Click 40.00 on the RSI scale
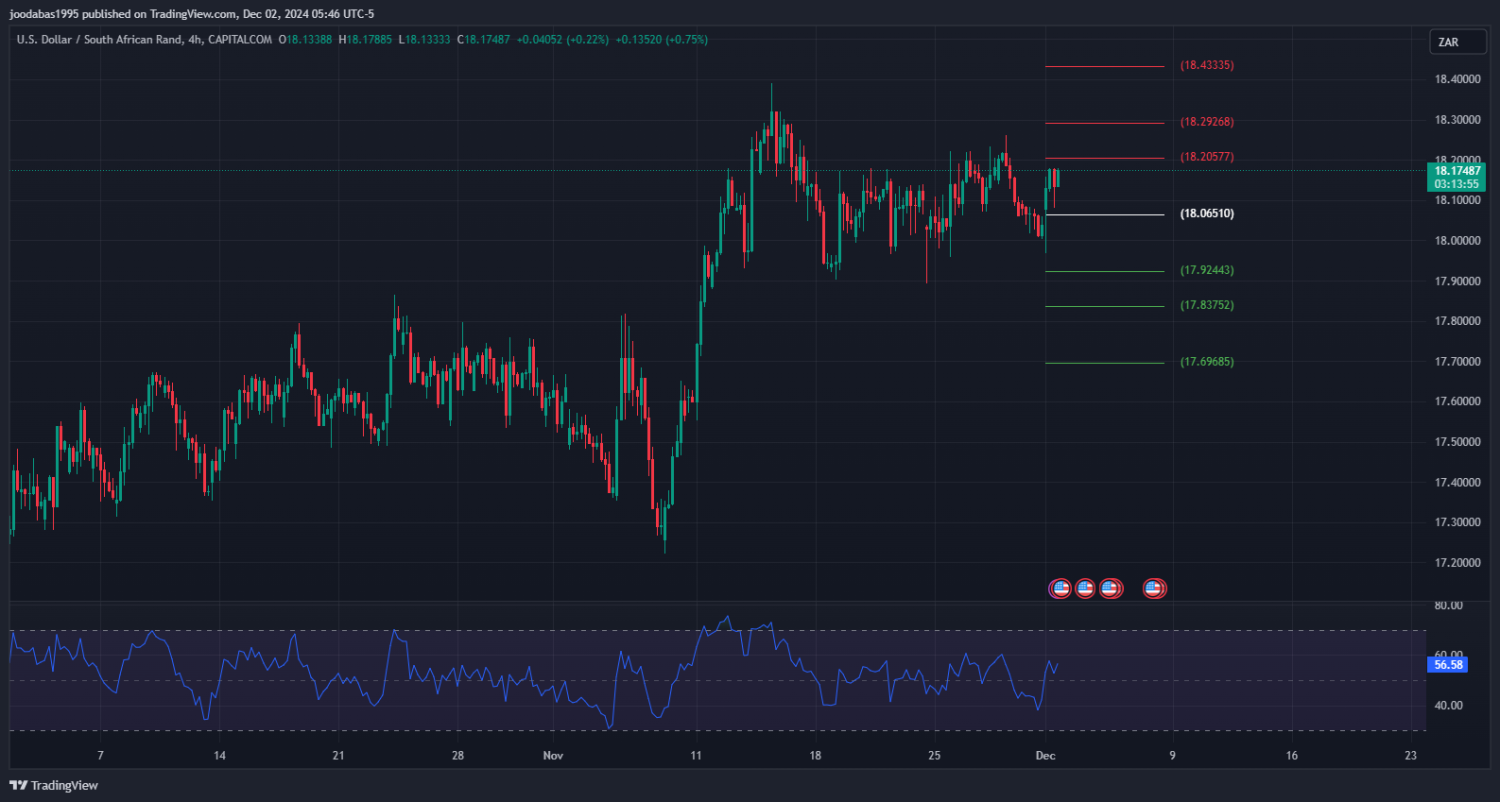This screenshot has width=1500, height=802. (1448, 706)
